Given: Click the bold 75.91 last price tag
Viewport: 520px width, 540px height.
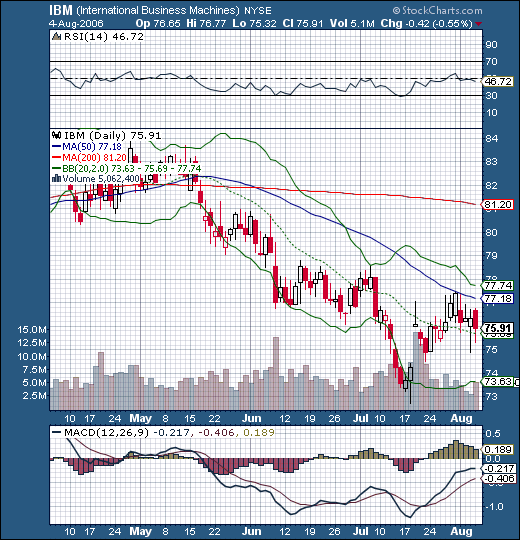Looking at the screenshot, I should [x=498, y=328].
